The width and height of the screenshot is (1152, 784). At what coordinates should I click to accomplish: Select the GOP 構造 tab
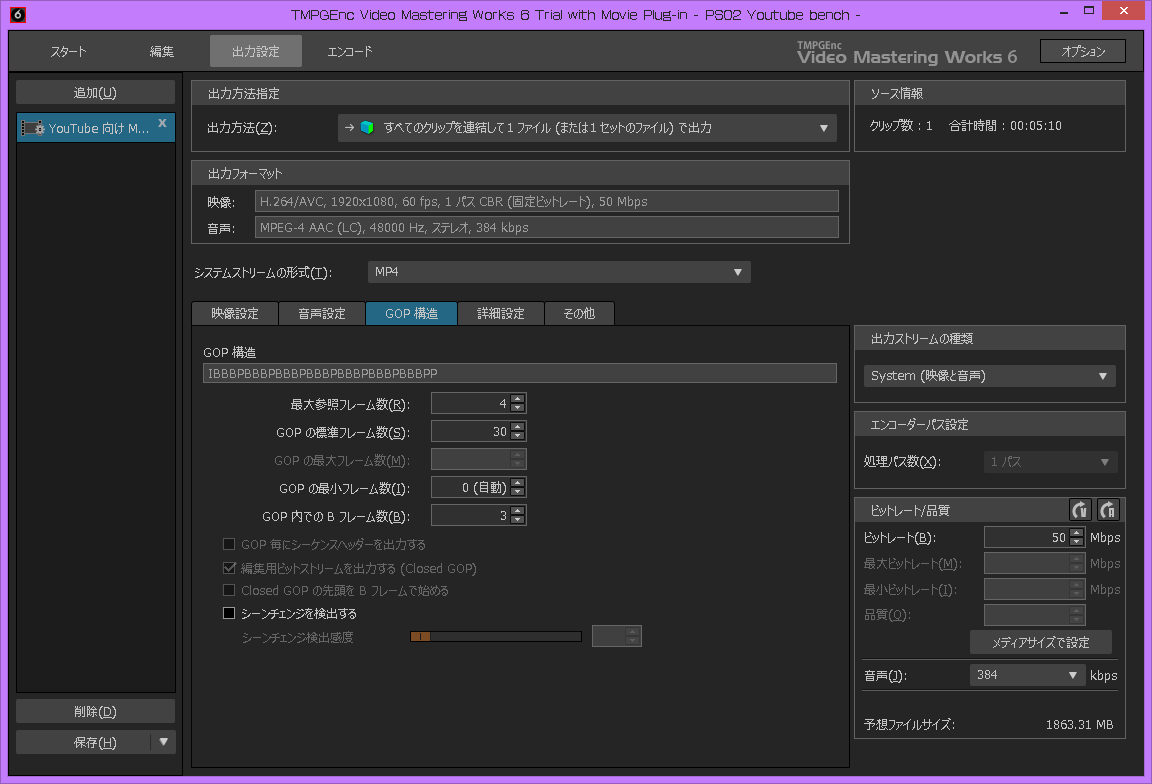(411, 314)
